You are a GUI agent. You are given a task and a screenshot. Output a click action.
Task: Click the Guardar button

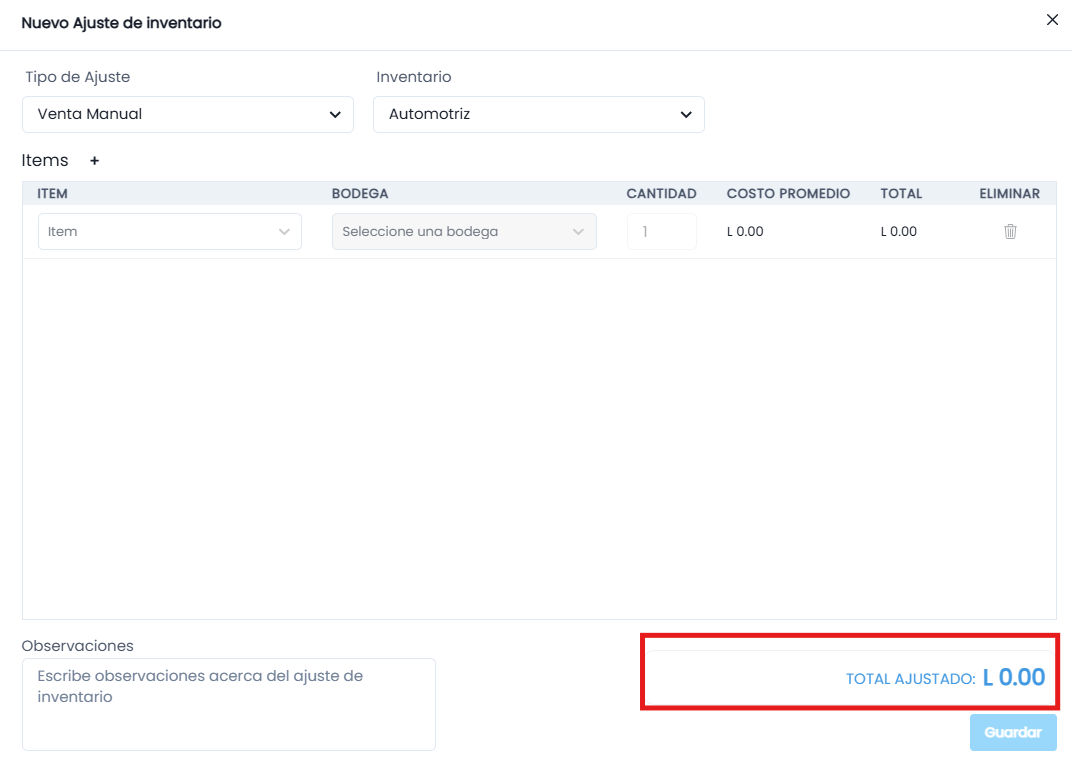point(1013,733)
